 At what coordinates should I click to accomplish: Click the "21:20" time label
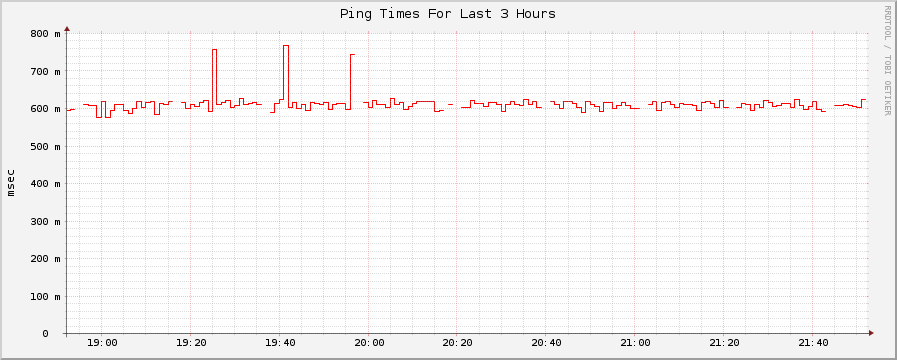pos(724,343)
